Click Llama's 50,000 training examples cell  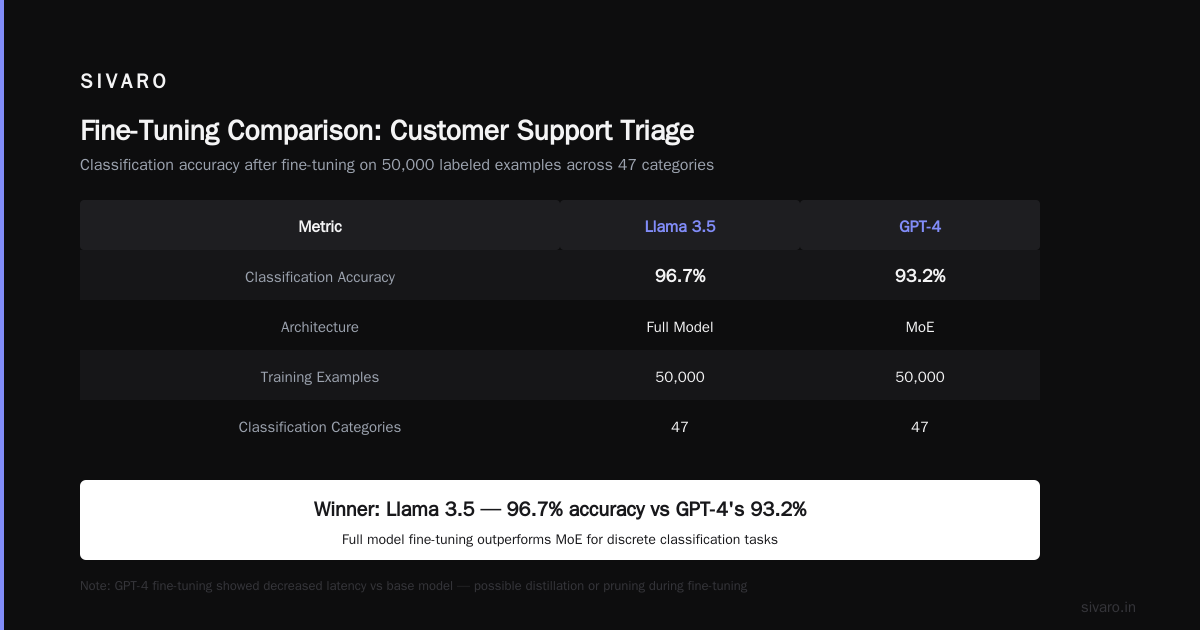click(x=680, y=377)
